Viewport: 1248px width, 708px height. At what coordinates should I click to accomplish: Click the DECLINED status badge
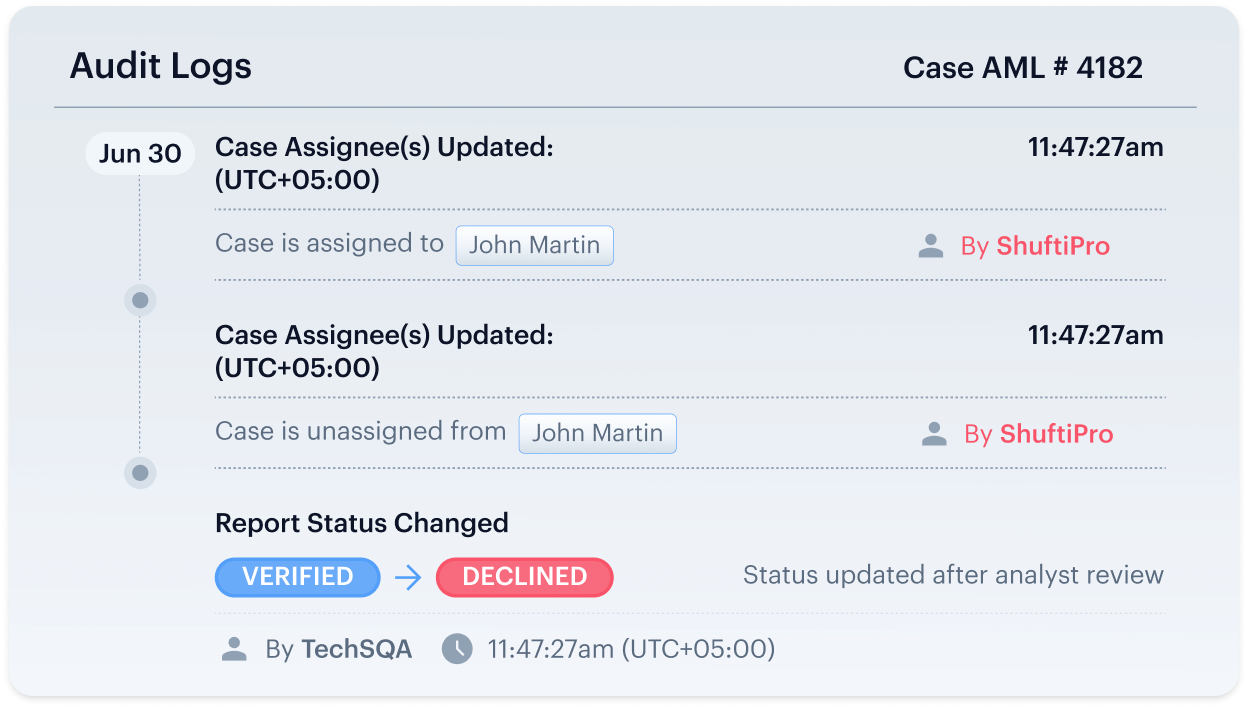pos(525,577)
